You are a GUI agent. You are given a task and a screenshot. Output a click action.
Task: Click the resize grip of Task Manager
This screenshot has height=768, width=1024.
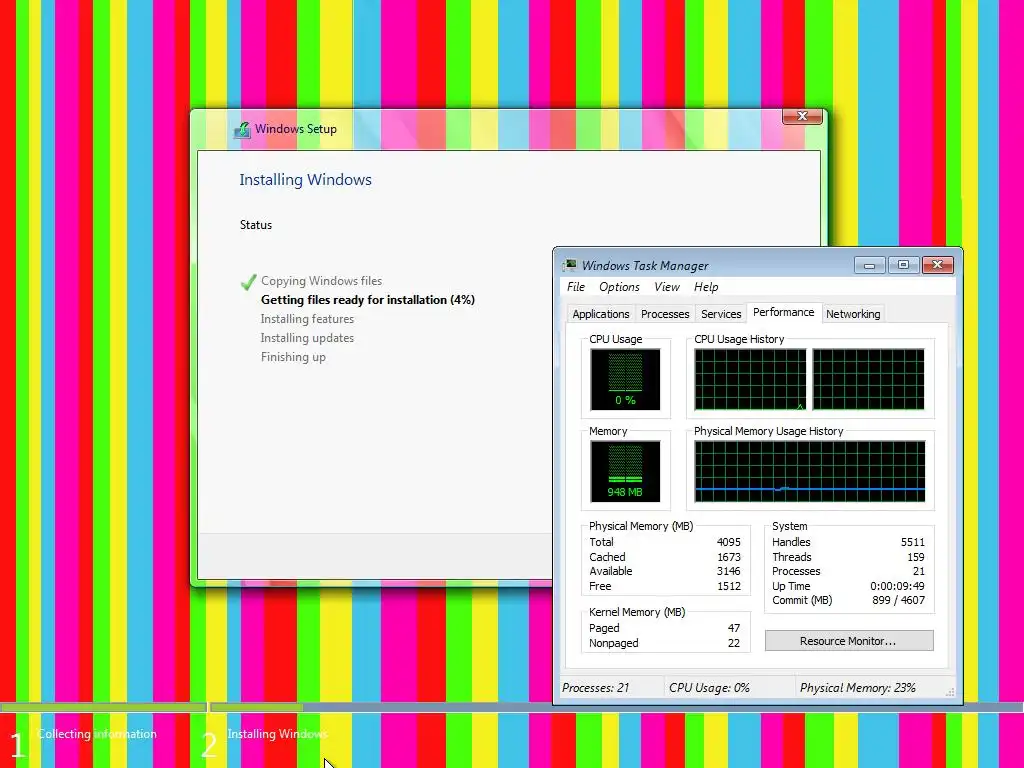[x=950, y=692]
